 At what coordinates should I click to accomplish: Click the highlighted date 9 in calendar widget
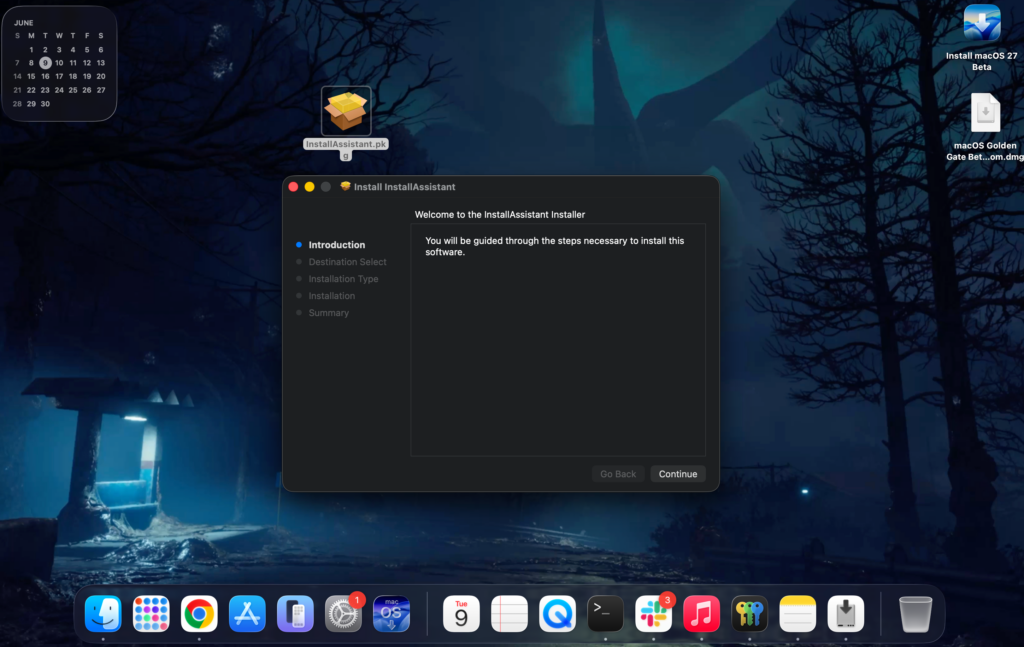pyautogui.click(x=45, y=63)
